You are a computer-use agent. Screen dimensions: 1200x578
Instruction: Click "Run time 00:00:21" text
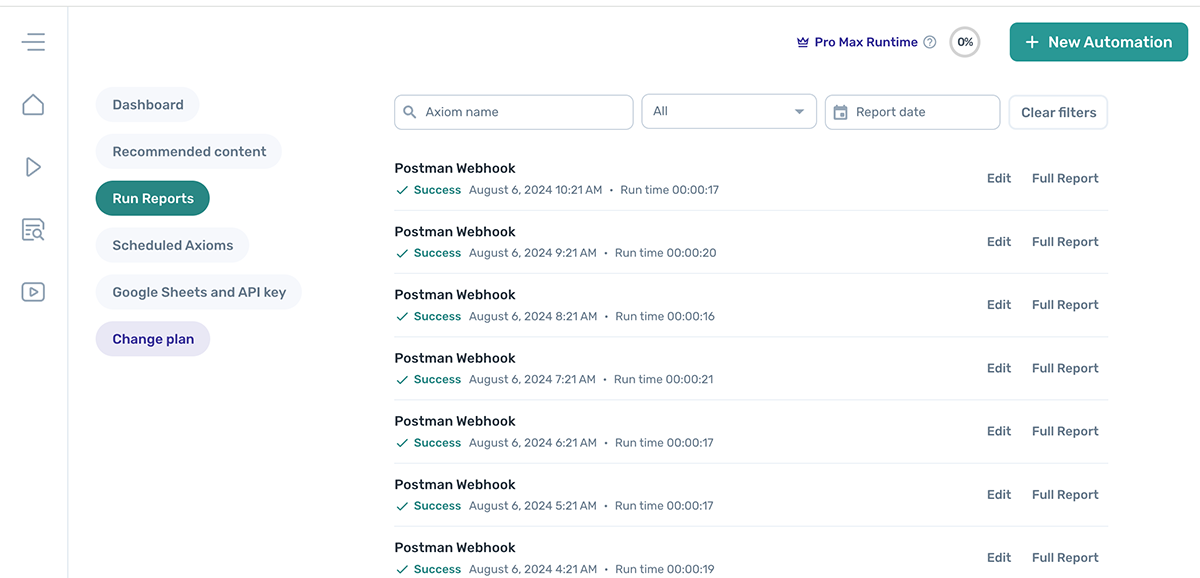pos(664,379)
